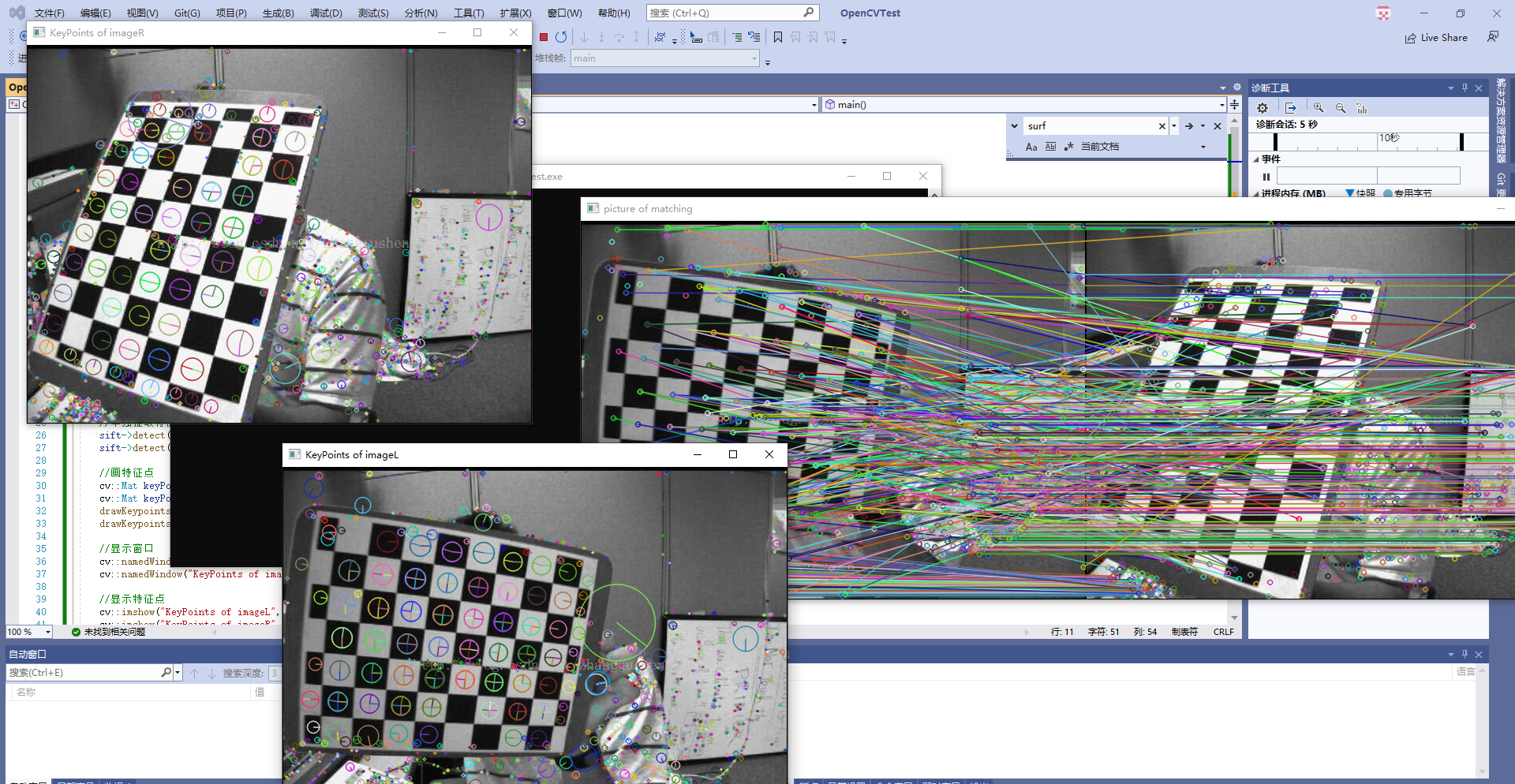This screenshot has width=1515, height=784.
Task: Open the Debug menu
Action: pyautogui.click(x=326, y=13)
